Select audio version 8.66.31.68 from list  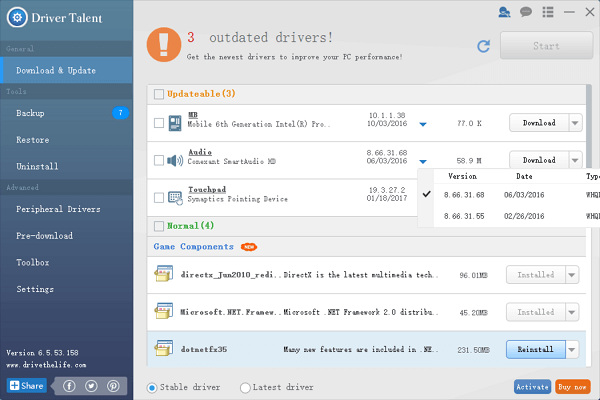tap(509, 195)
